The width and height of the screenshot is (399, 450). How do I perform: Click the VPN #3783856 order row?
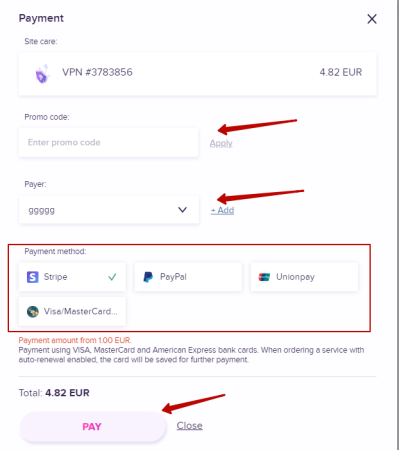198,74
